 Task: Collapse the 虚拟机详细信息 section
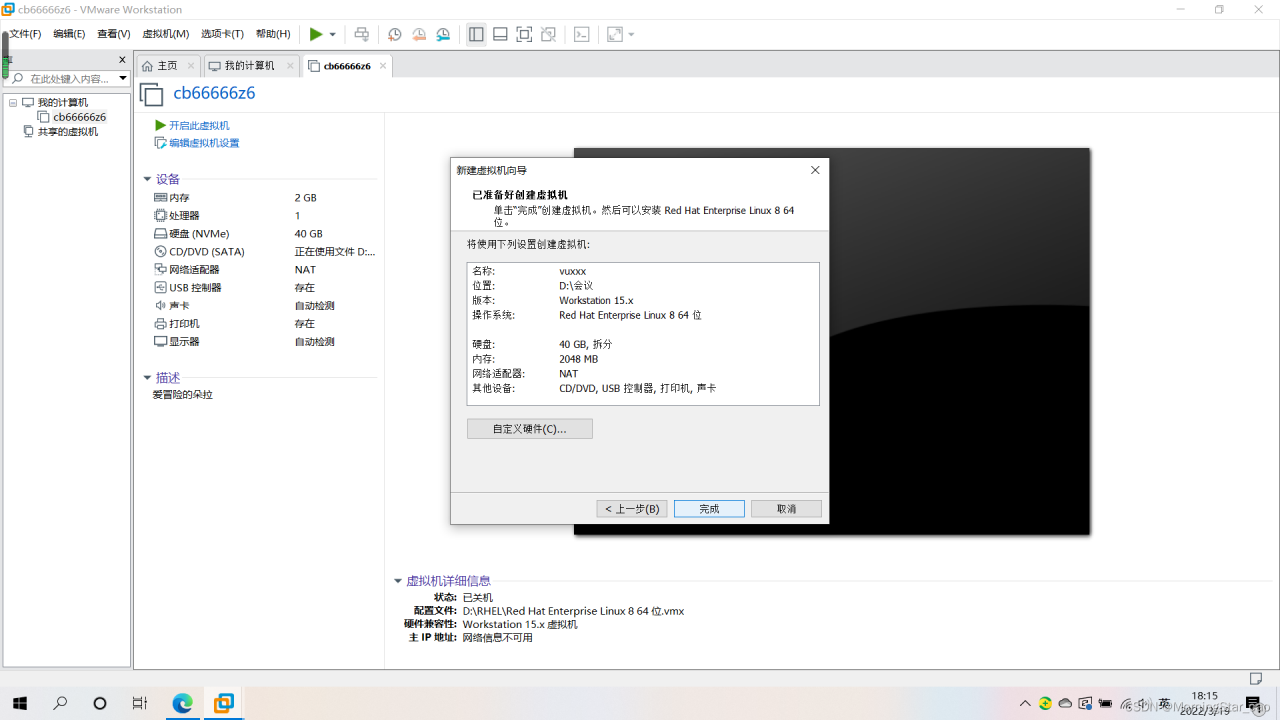coord(398,581)
